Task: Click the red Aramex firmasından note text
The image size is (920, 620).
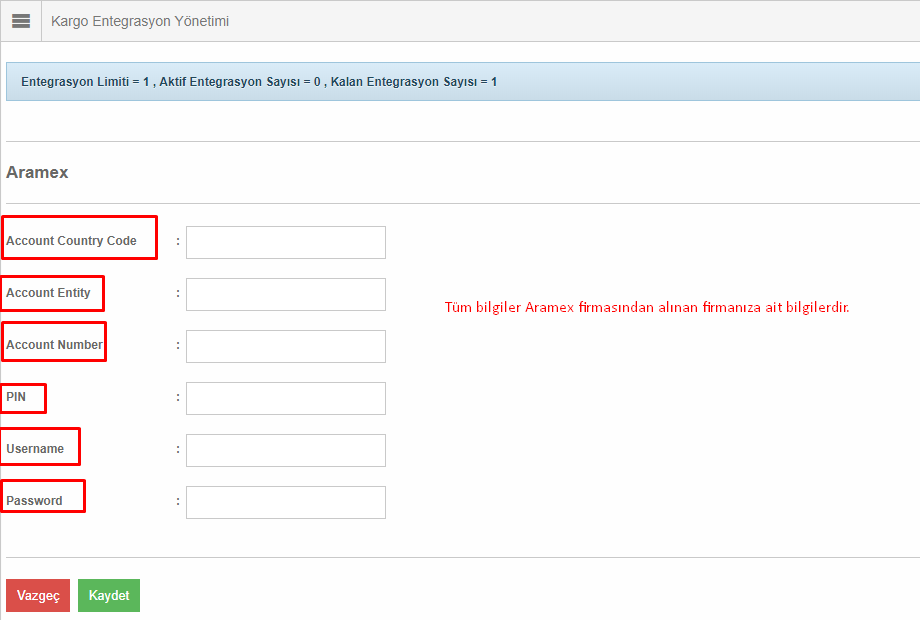Action: [647, 307]
